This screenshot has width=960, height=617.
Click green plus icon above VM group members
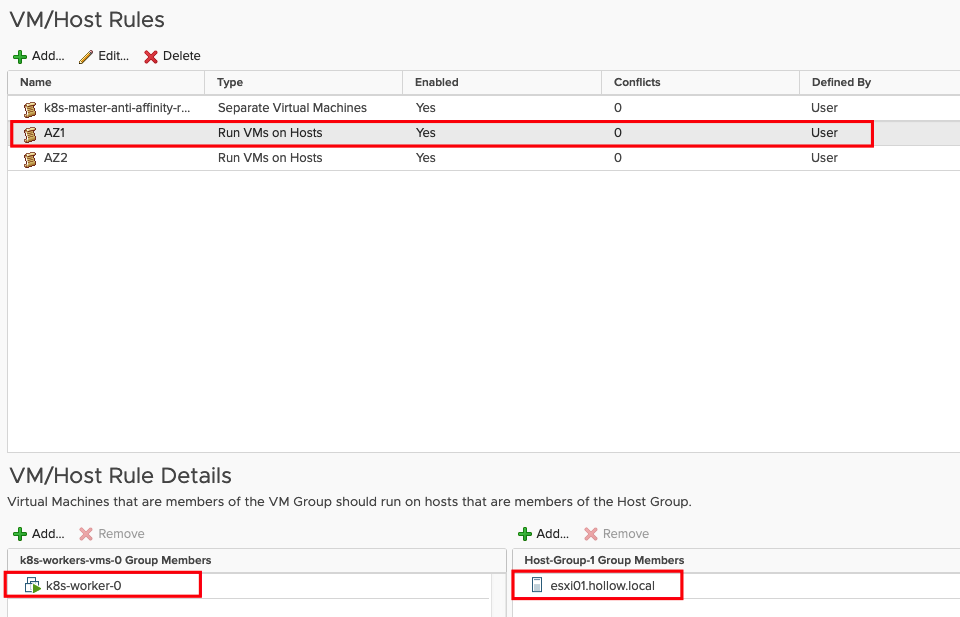coord(20,534)
